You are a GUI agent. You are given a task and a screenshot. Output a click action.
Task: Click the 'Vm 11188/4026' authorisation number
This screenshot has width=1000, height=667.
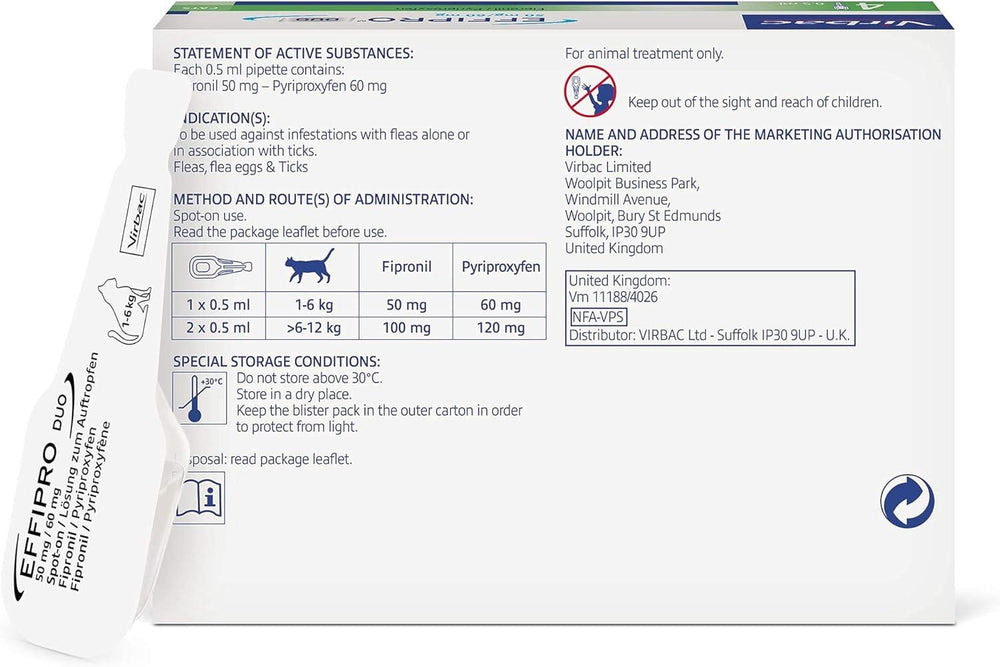coord(612,297)
